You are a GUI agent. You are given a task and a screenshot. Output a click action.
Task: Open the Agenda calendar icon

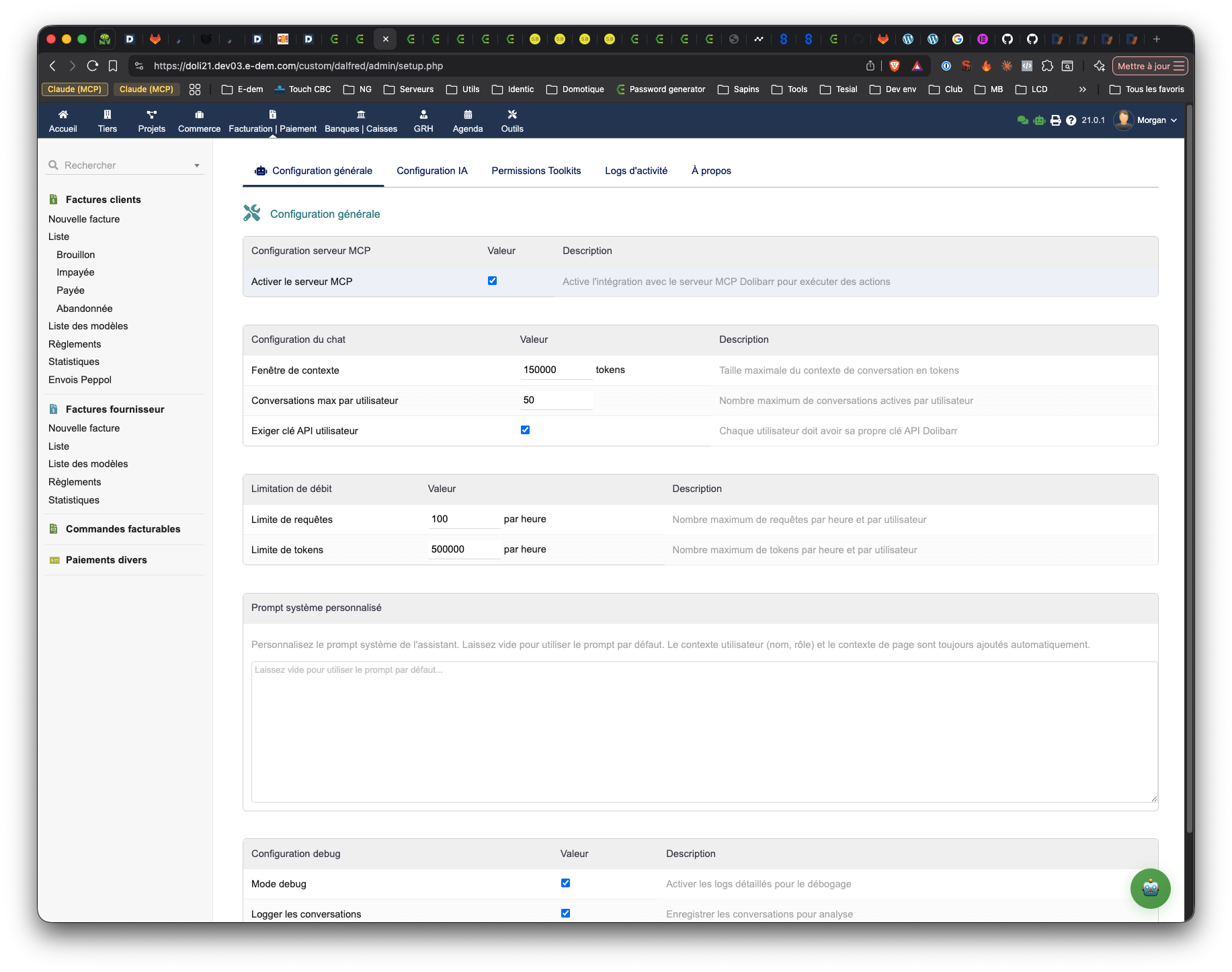[x=468, y=115]
